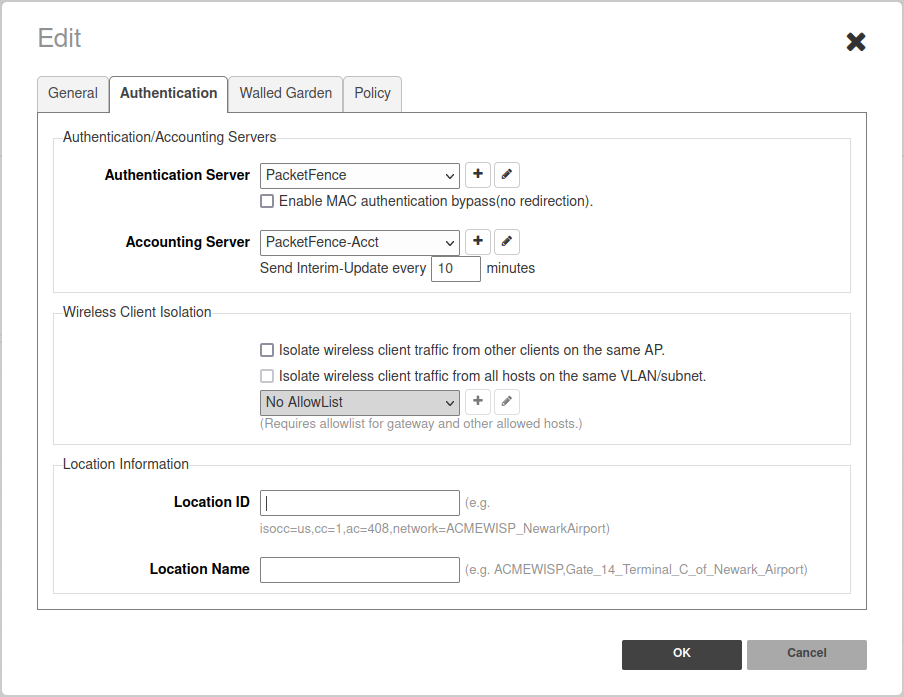Enable MAC authentication bypass checkbox
Viewport: 904px width, 697px height.
pos(267,201)
